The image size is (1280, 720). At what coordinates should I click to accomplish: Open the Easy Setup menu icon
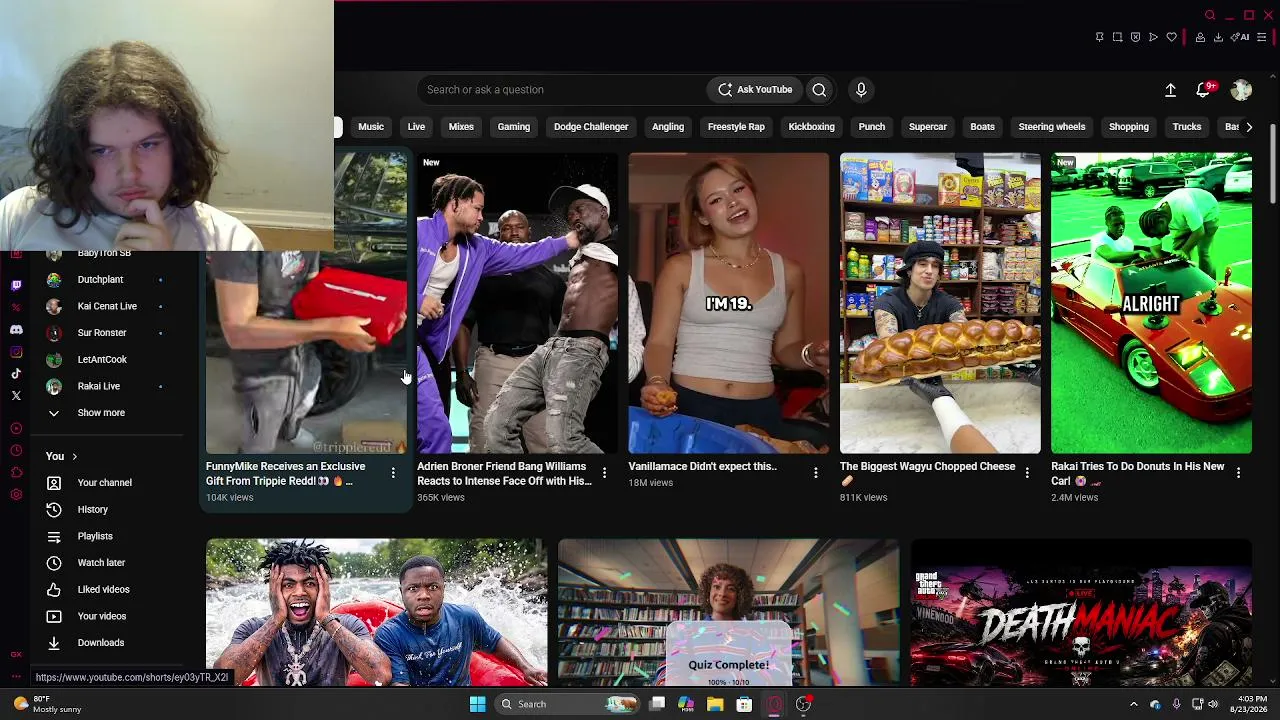pyautogui.click(x=1261, y=37)
